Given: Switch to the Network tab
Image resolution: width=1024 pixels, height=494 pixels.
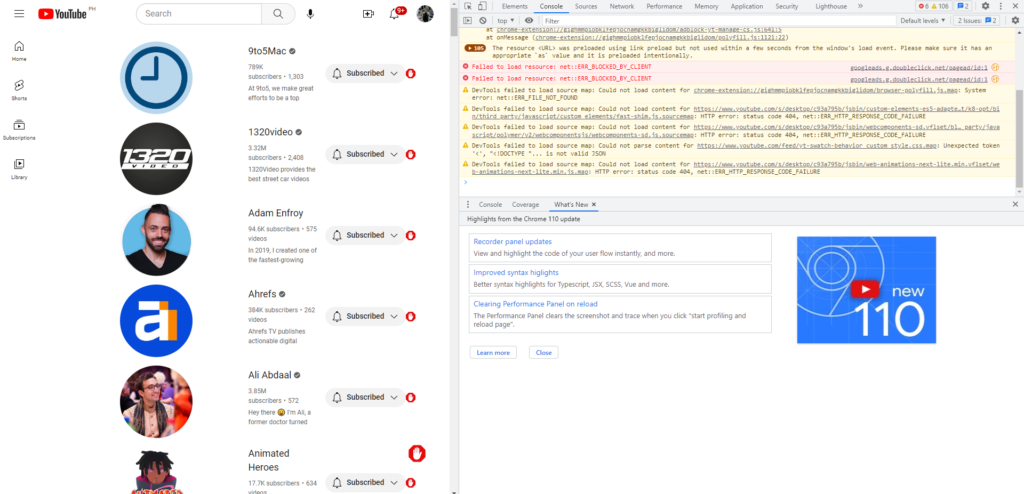Looking at the screenshot, I should tap(621, 6).
